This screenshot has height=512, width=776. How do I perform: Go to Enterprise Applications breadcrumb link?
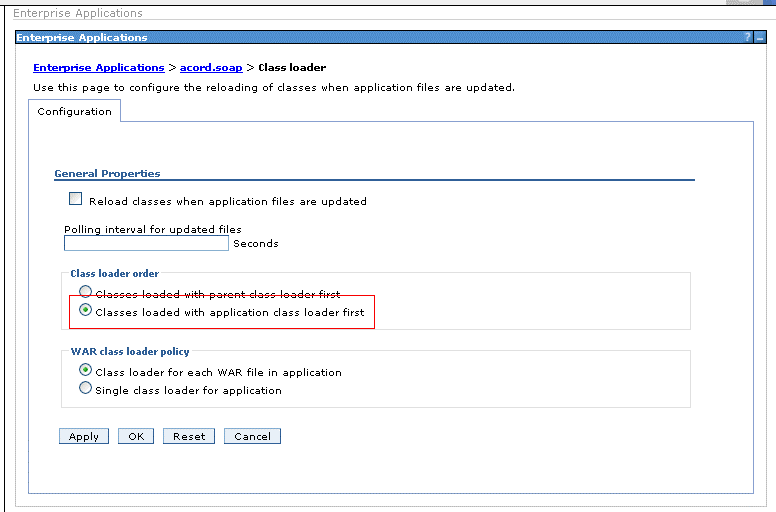coord(98,68)
